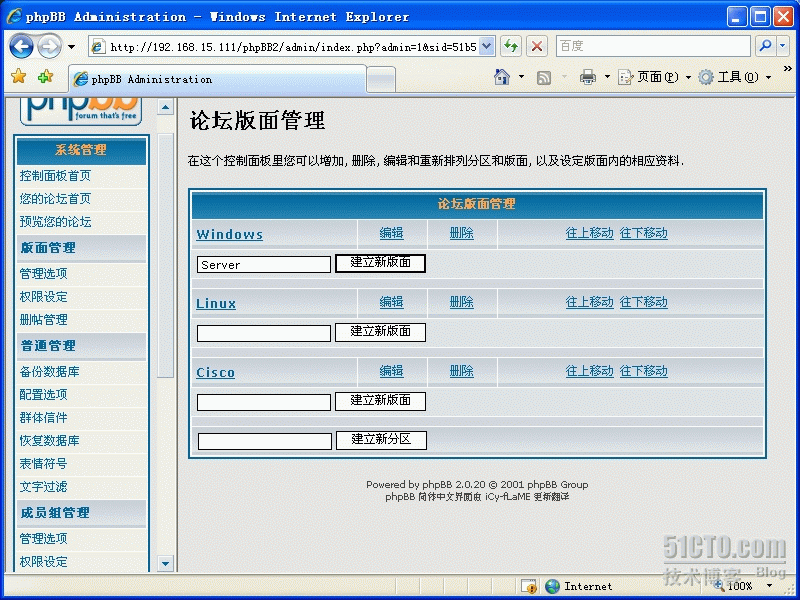Click the browser Forward arrow button
800x600 pixels.
pos(49,47)
